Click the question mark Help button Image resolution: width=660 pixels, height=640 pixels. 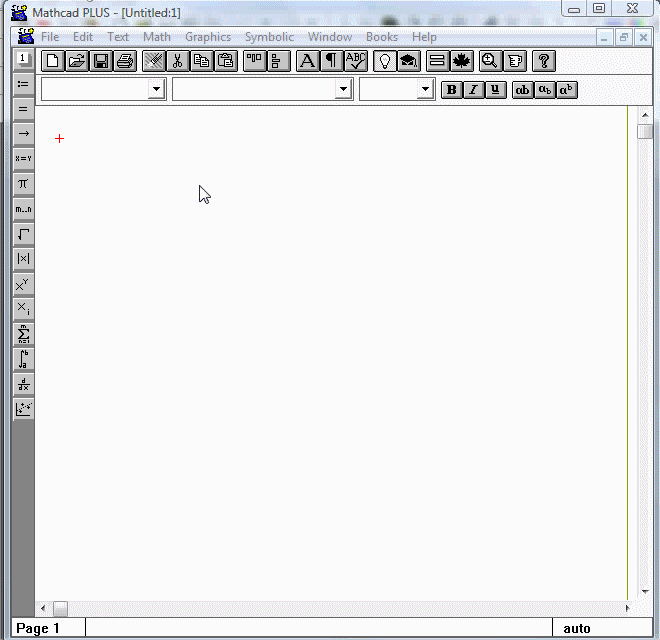543,61
